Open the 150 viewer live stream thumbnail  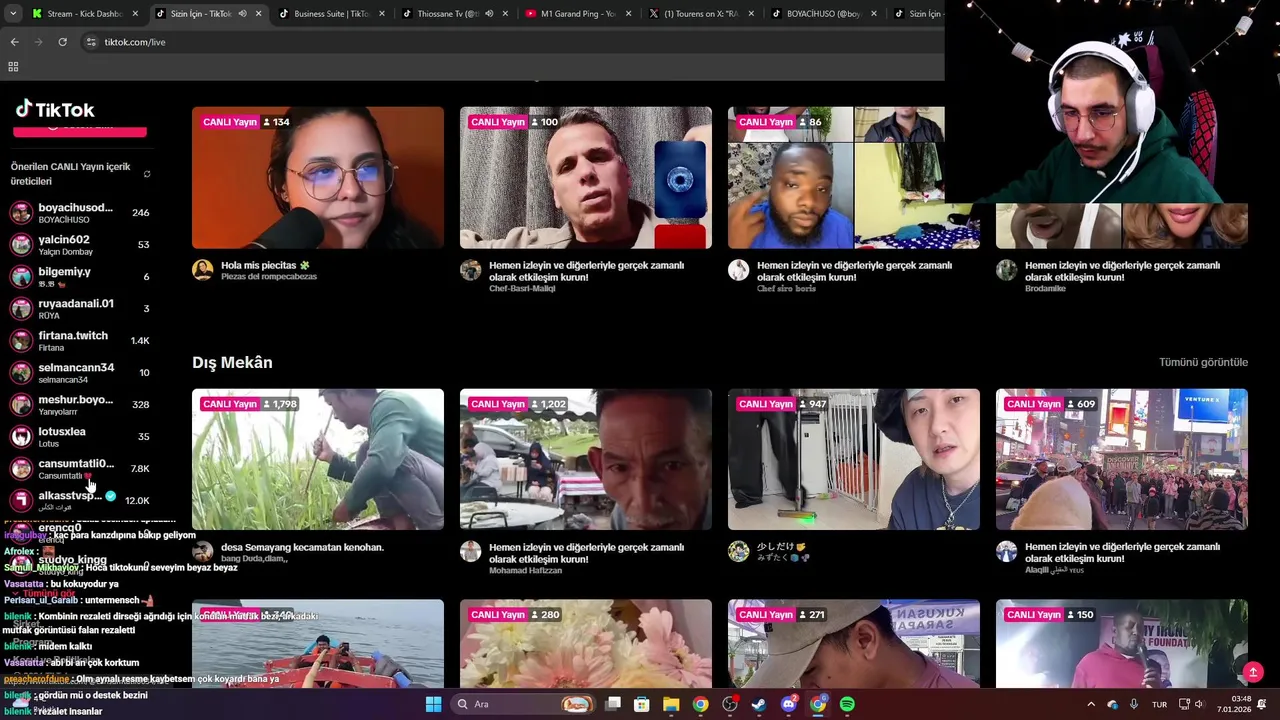1122,644
